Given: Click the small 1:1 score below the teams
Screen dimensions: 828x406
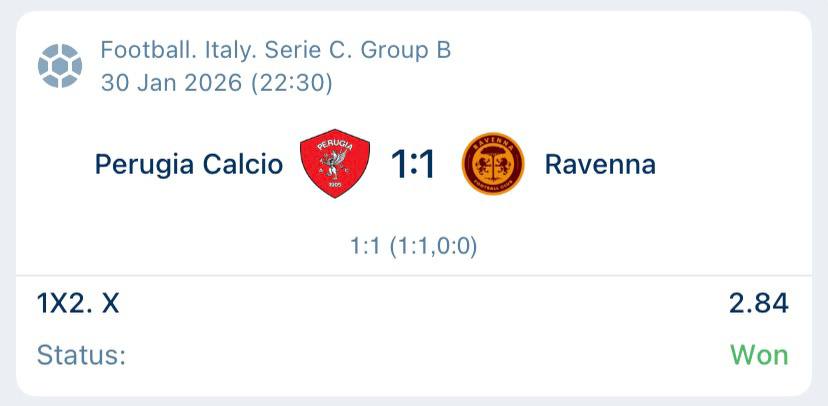Looking at the screenshot, I should coord(366,245).
